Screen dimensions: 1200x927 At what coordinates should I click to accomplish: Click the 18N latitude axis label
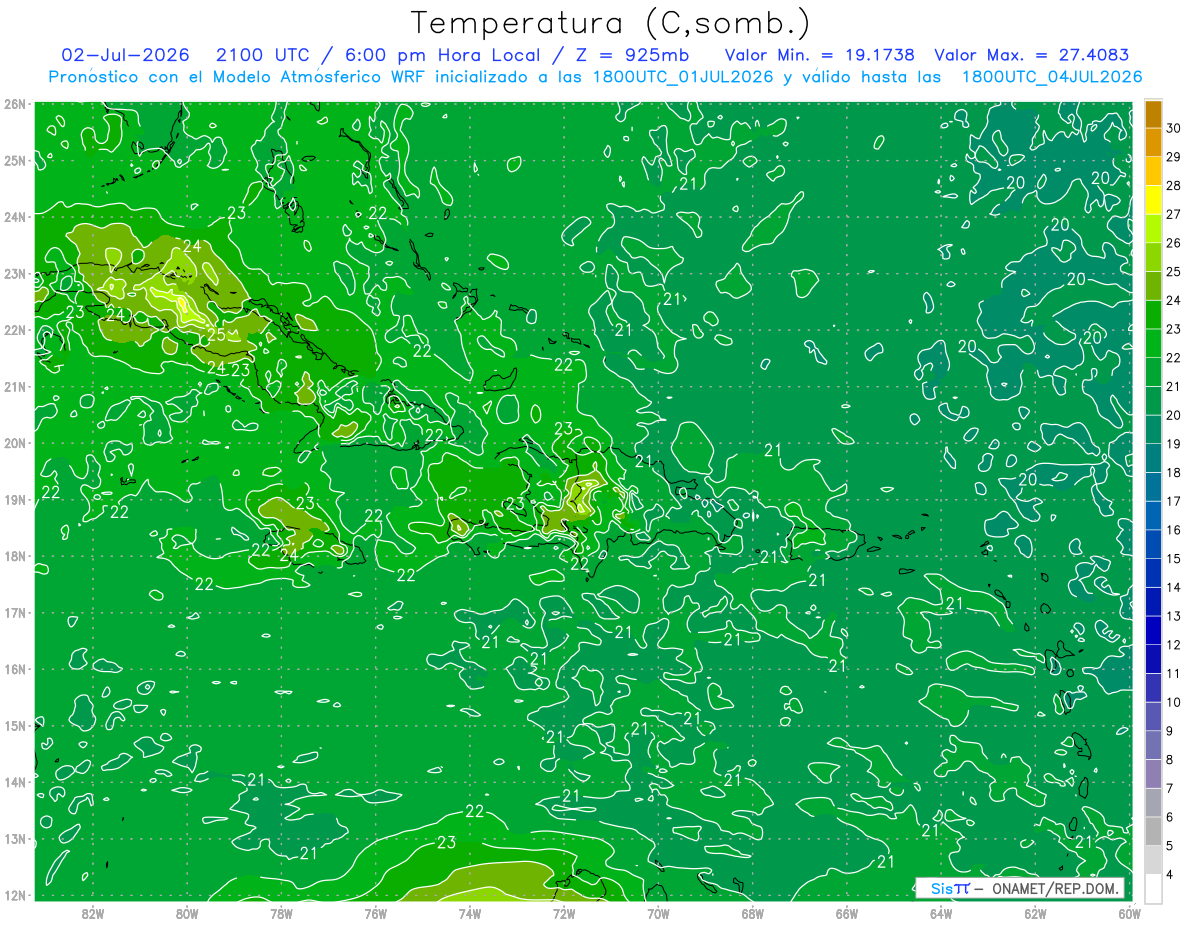[14, 556]
